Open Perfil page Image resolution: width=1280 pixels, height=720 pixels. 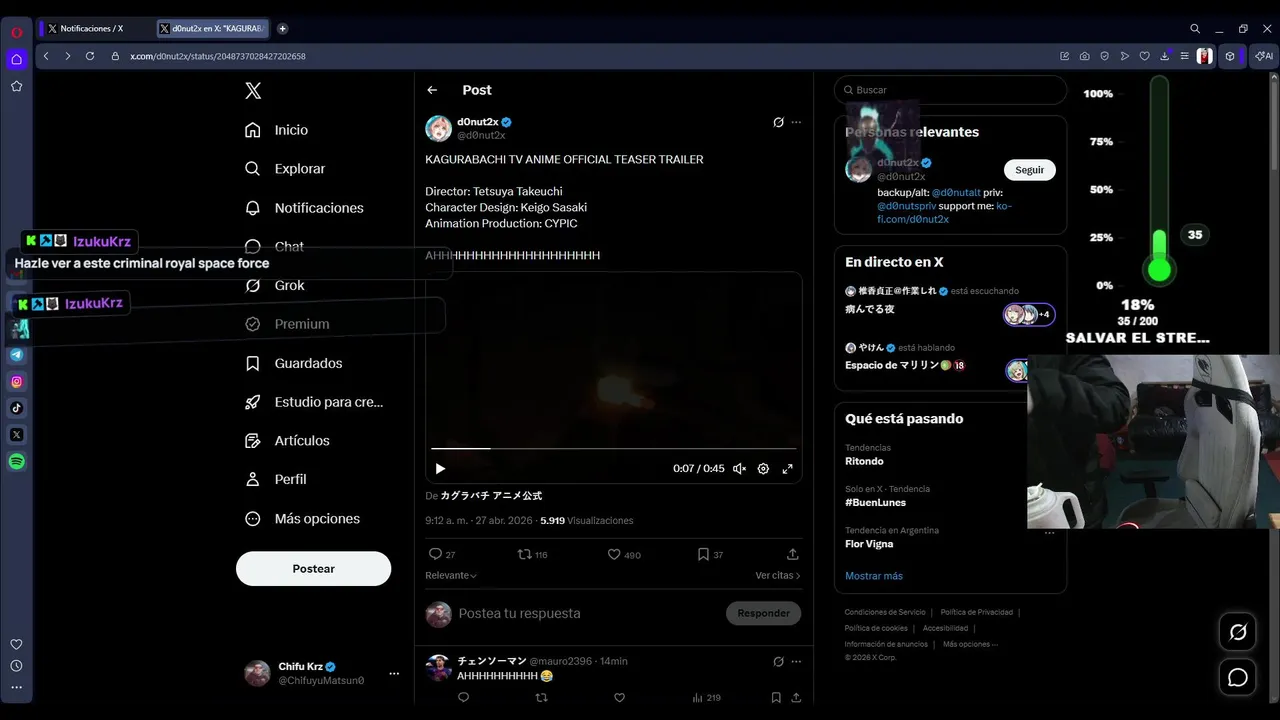click(276, 480)
